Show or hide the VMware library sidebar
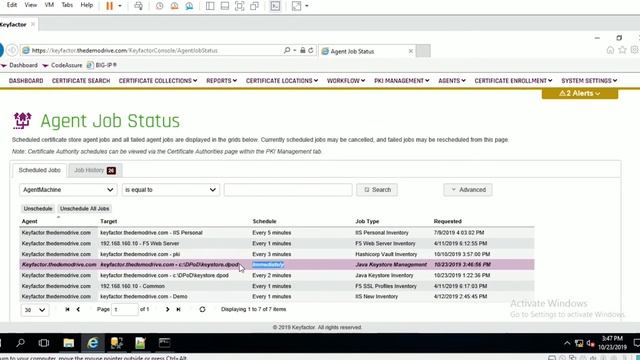 tap(210, 6)
